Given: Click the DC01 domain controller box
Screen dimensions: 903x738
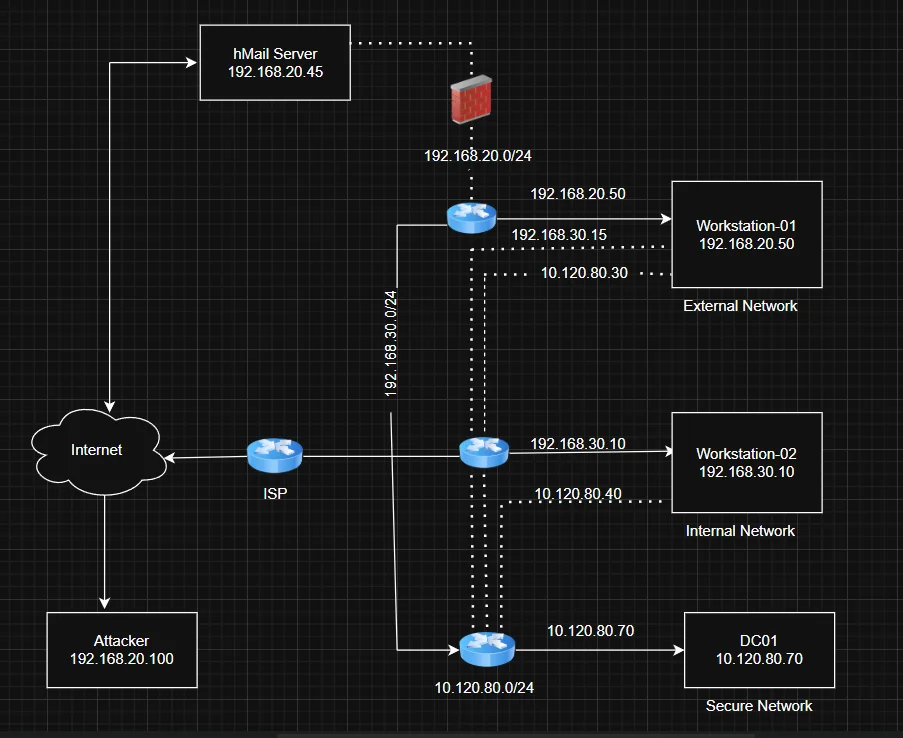Looking at the screenshot, I should coord(758,650).
